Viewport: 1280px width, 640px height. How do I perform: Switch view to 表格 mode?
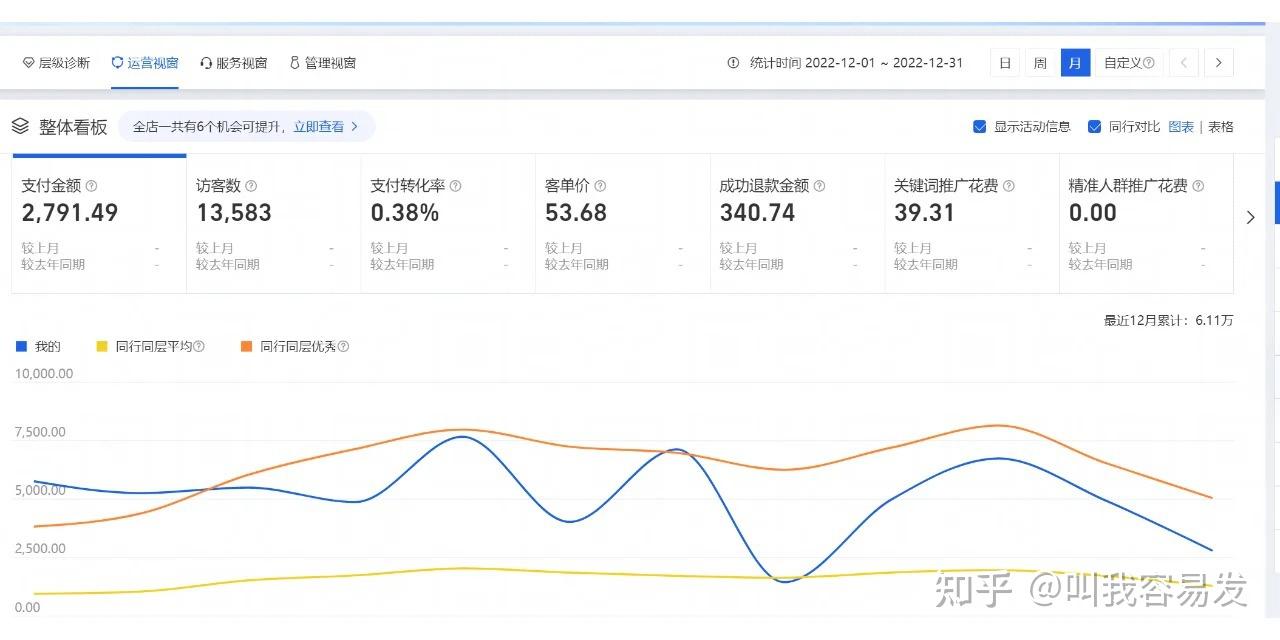tap(1221, 127)
